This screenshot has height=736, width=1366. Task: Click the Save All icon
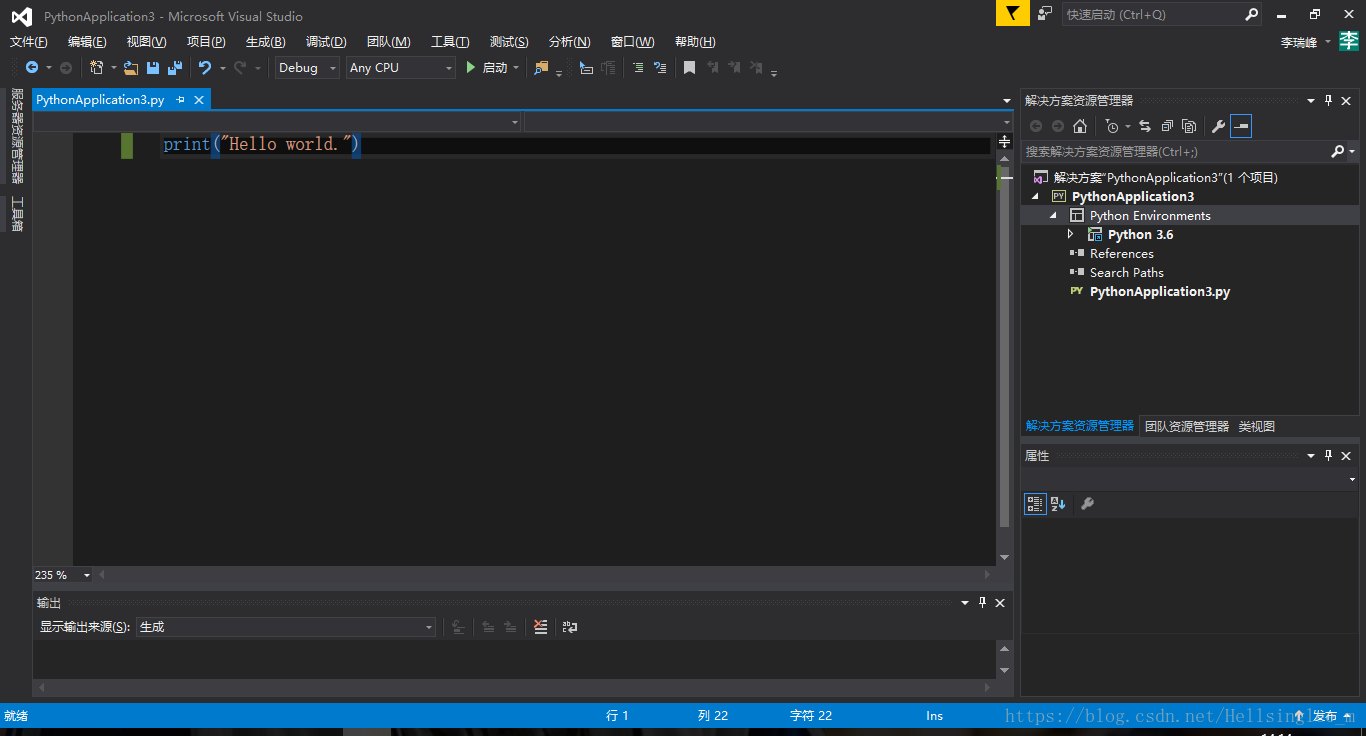point(175,67)
